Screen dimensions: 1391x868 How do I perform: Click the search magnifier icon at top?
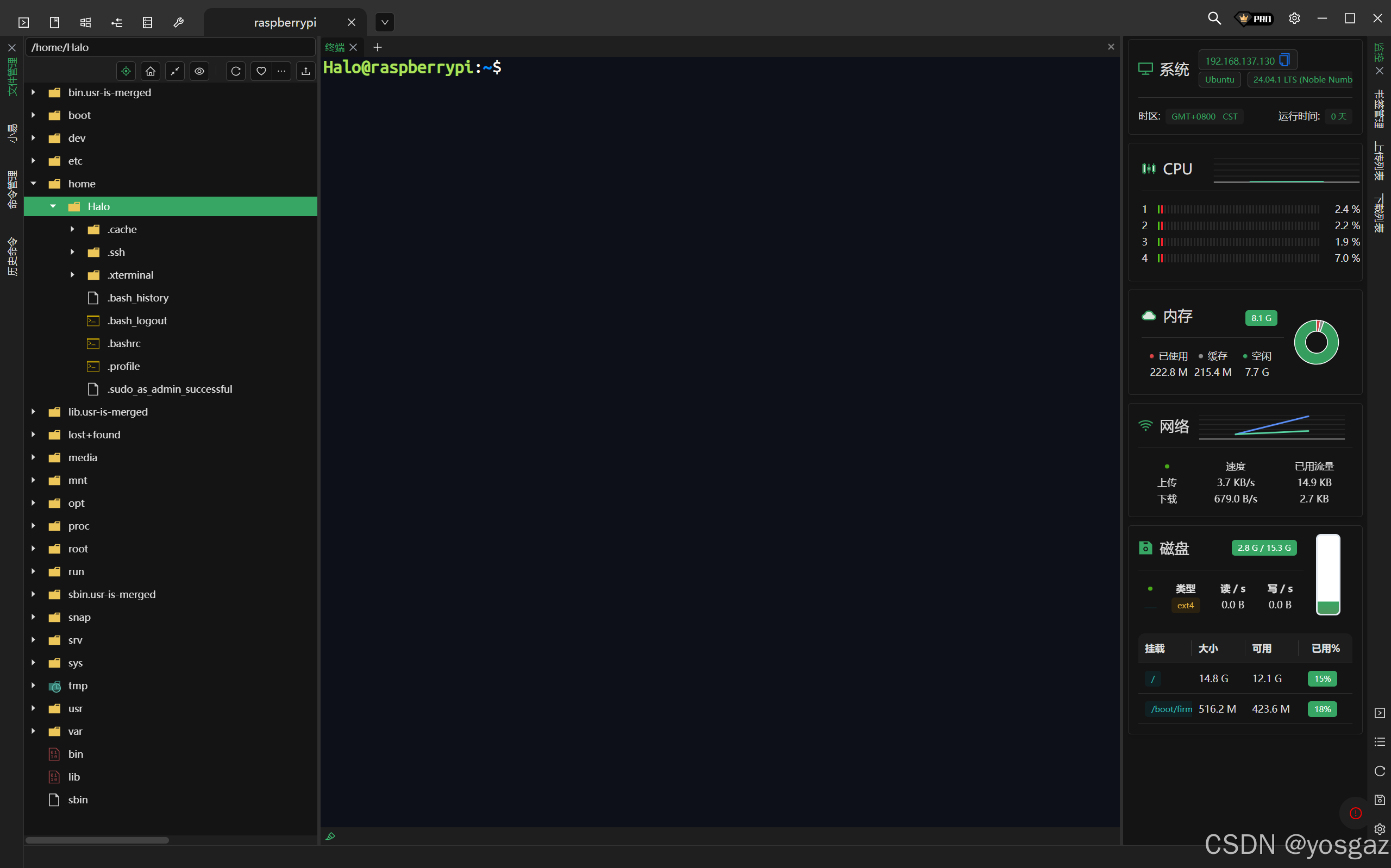coord(1214,18)
